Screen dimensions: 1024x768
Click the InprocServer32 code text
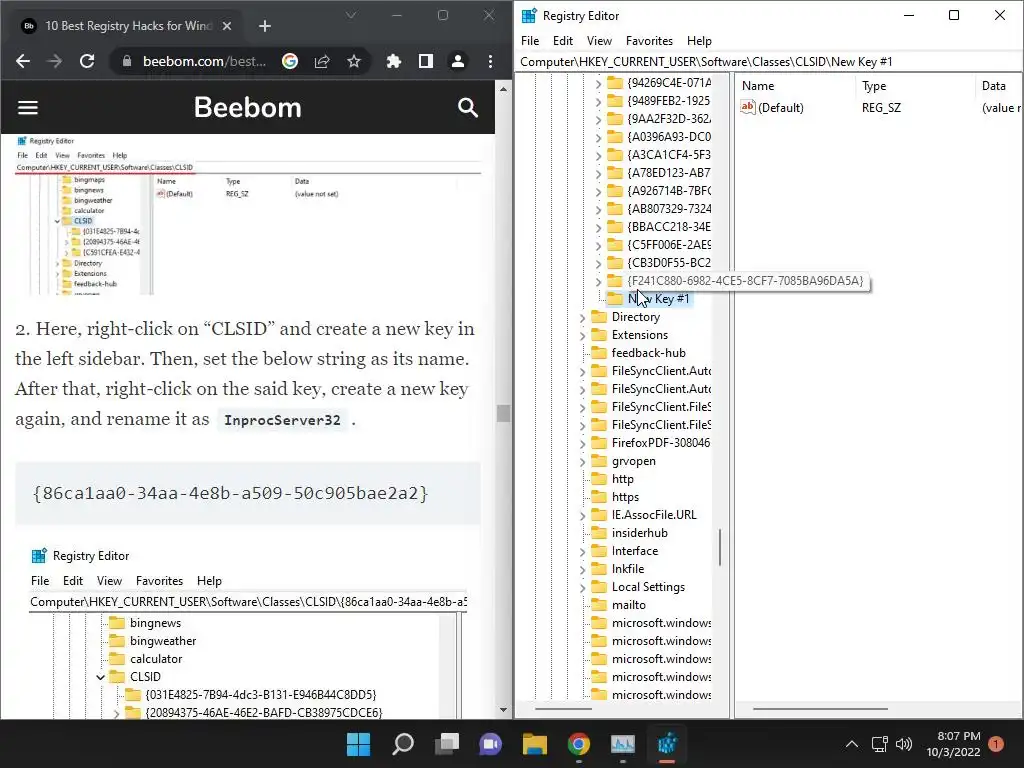click(x=282, y=420)
